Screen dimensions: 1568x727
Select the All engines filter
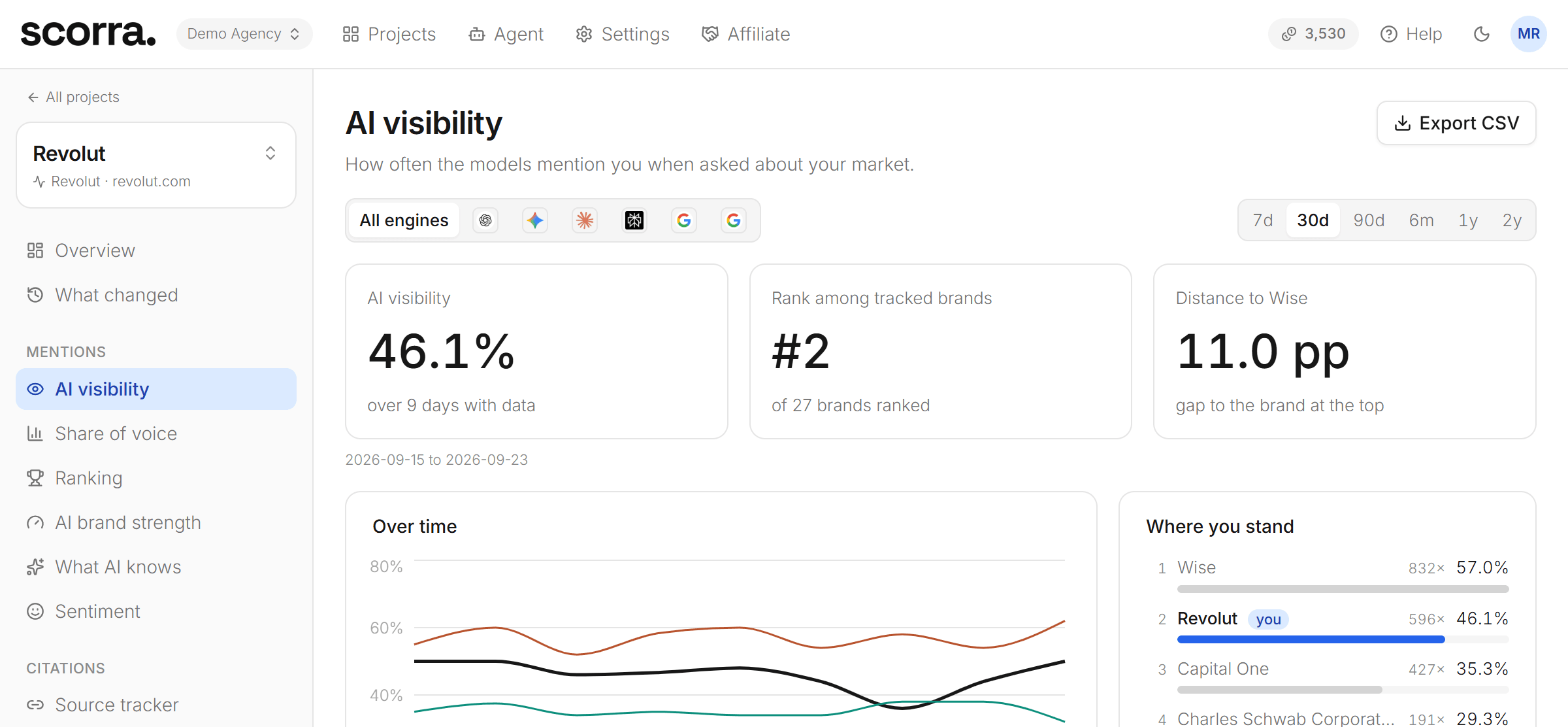coord(404,220)
